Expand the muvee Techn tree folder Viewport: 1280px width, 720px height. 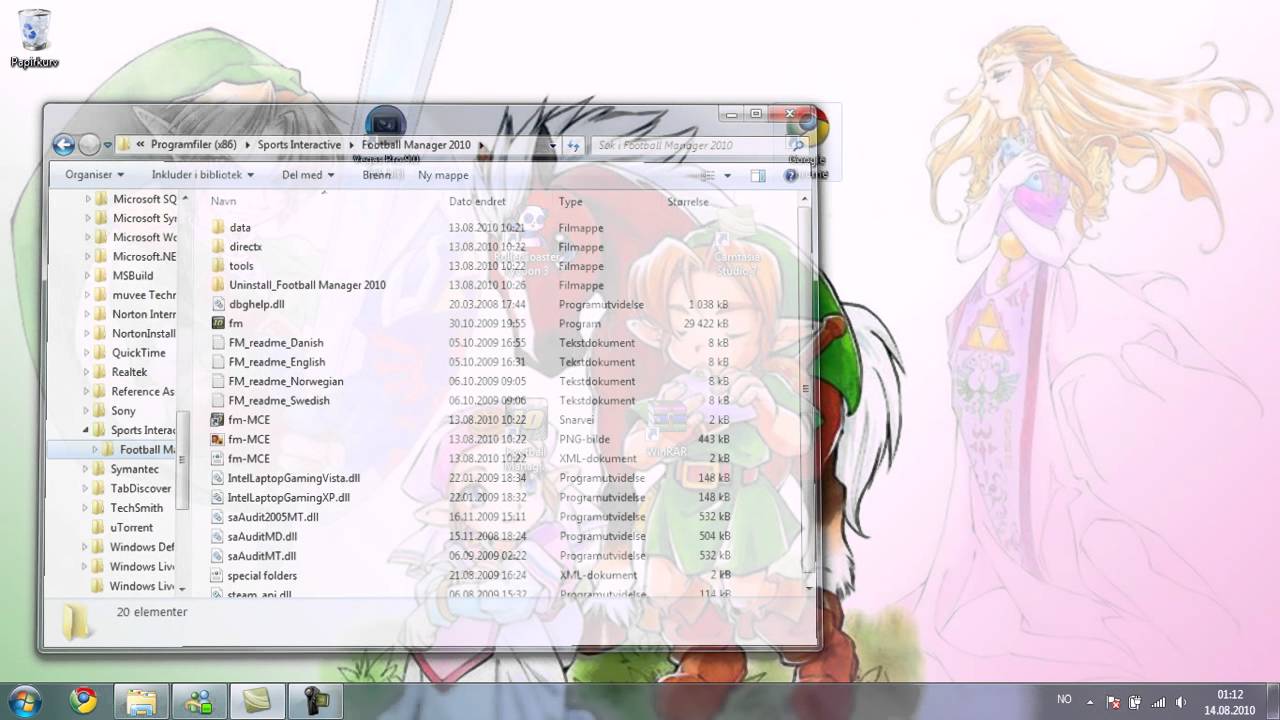tap(88, 295)
